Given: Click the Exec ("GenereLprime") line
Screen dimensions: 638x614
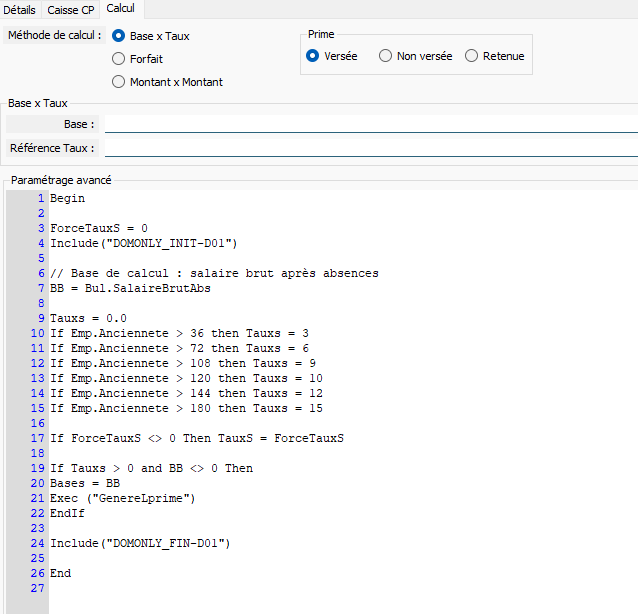Looking at the screenshot, I should (x=123, y=498).
